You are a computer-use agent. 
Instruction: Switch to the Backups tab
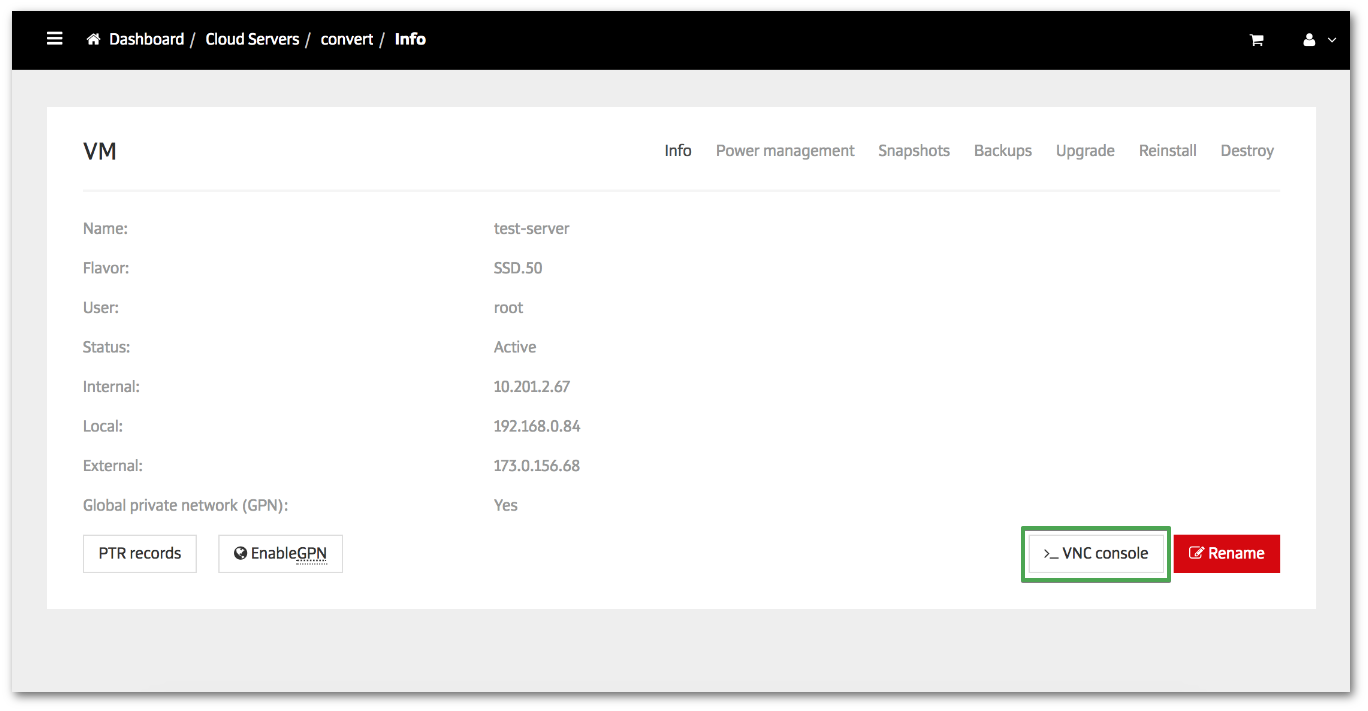1003,151
